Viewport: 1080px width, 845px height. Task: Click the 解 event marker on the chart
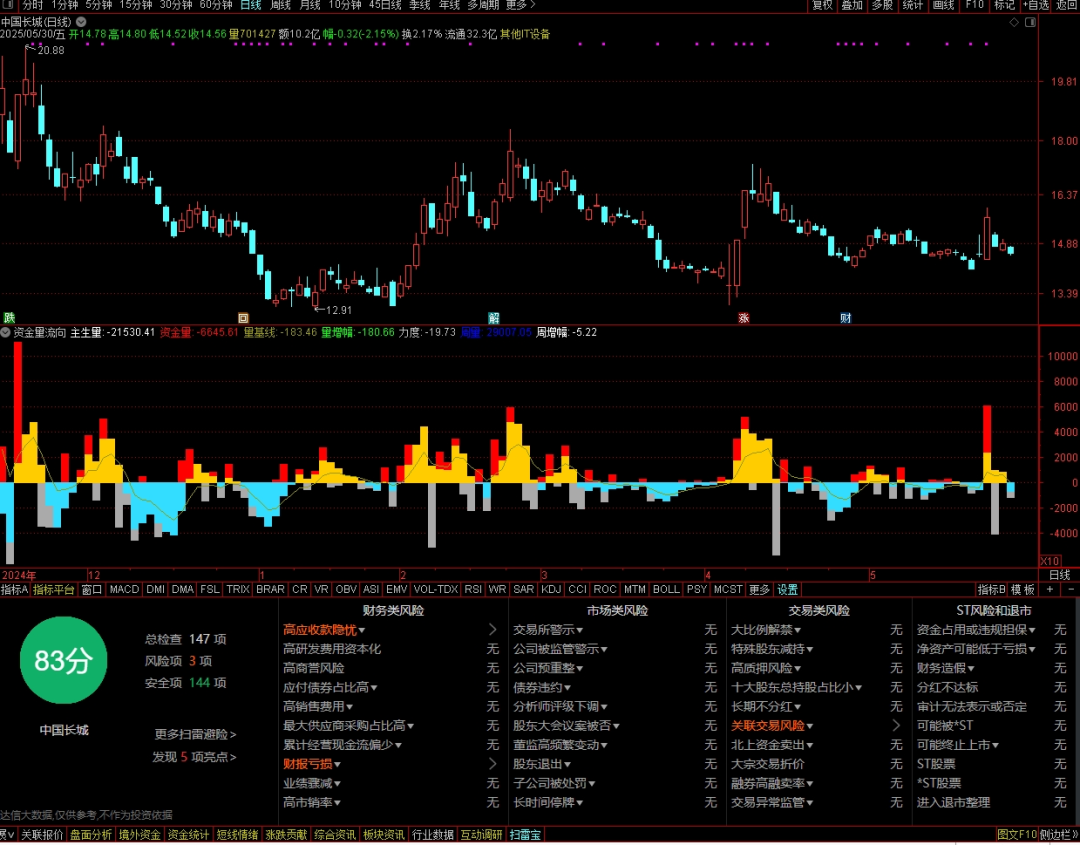[494, 318]
